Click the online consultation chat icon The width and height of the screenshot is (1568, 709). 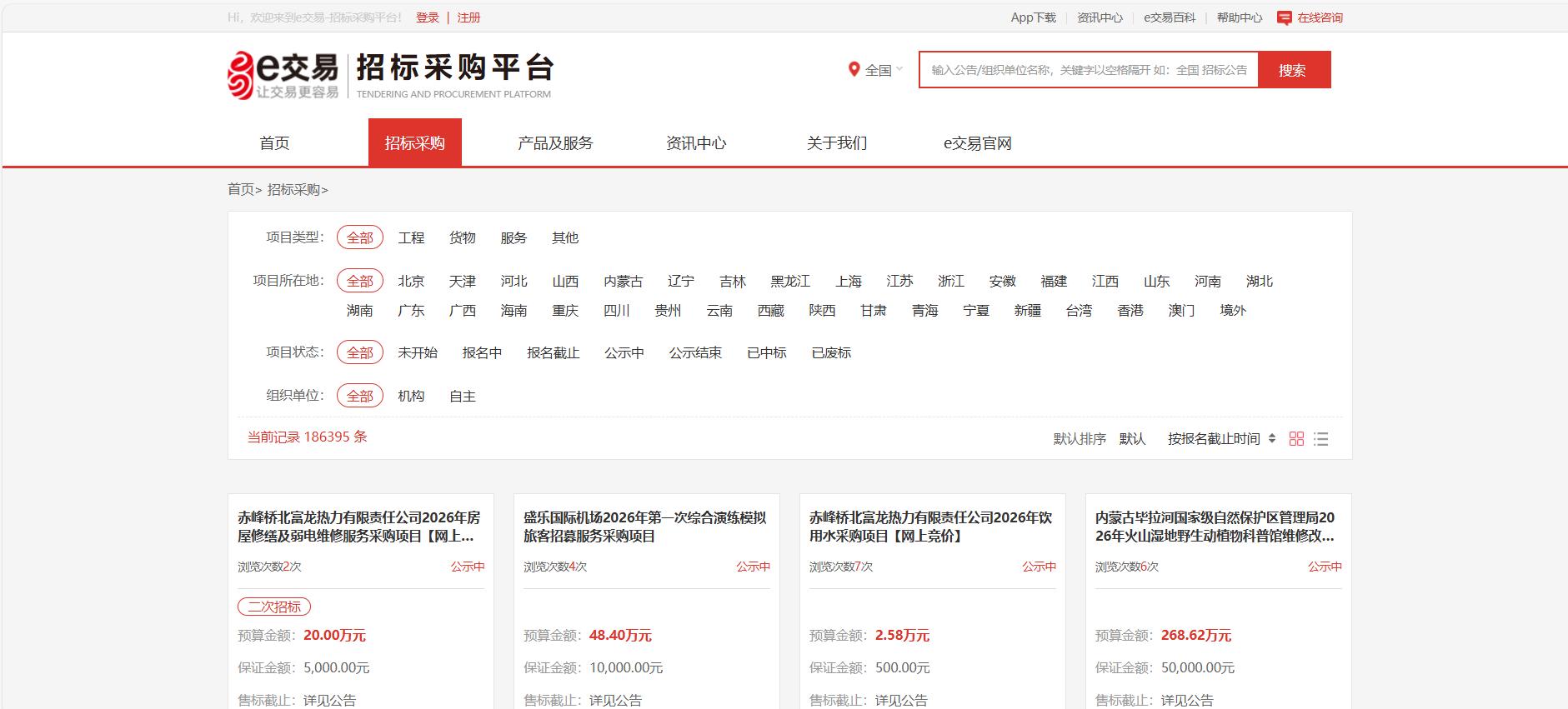coord(1285,17)
